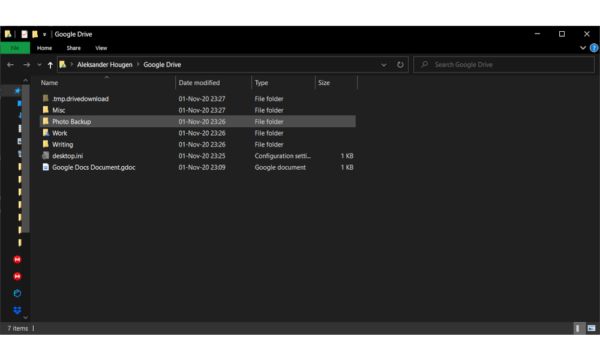Click the blue hexagon icon in the sidebar
Viewport: 600px width, 360px height.
pos(17,293)
